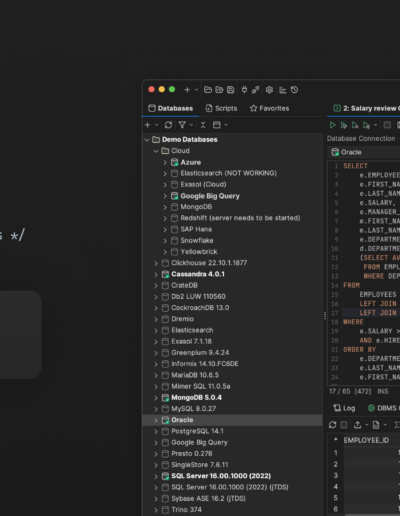Click line 17 LEFT JOIN in the SQL editor
The height and width of the screenshot is (516, 400).
pyautogui.click(x=378, y=313)
